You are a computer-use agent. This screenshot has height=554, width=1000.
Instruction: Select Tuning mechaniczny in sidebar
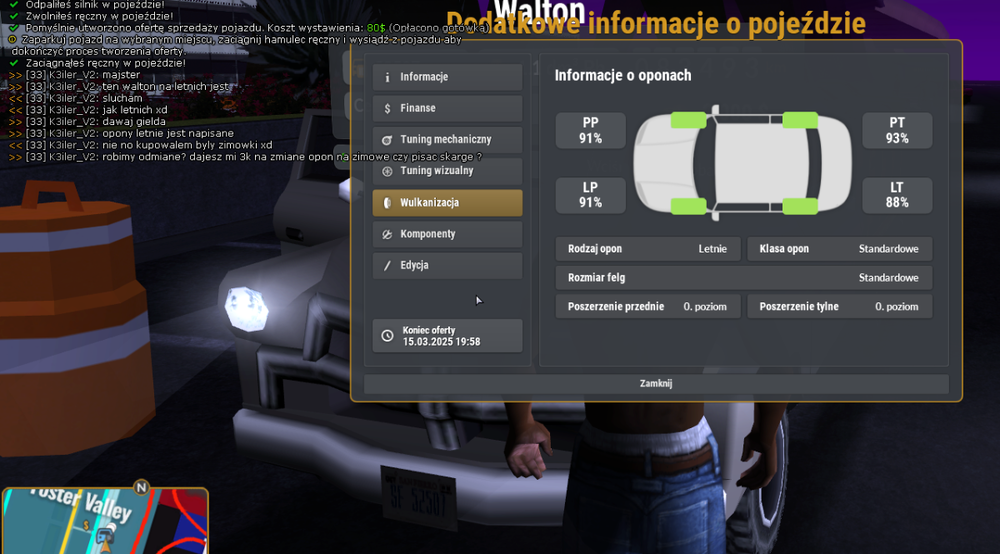[447, 140]
